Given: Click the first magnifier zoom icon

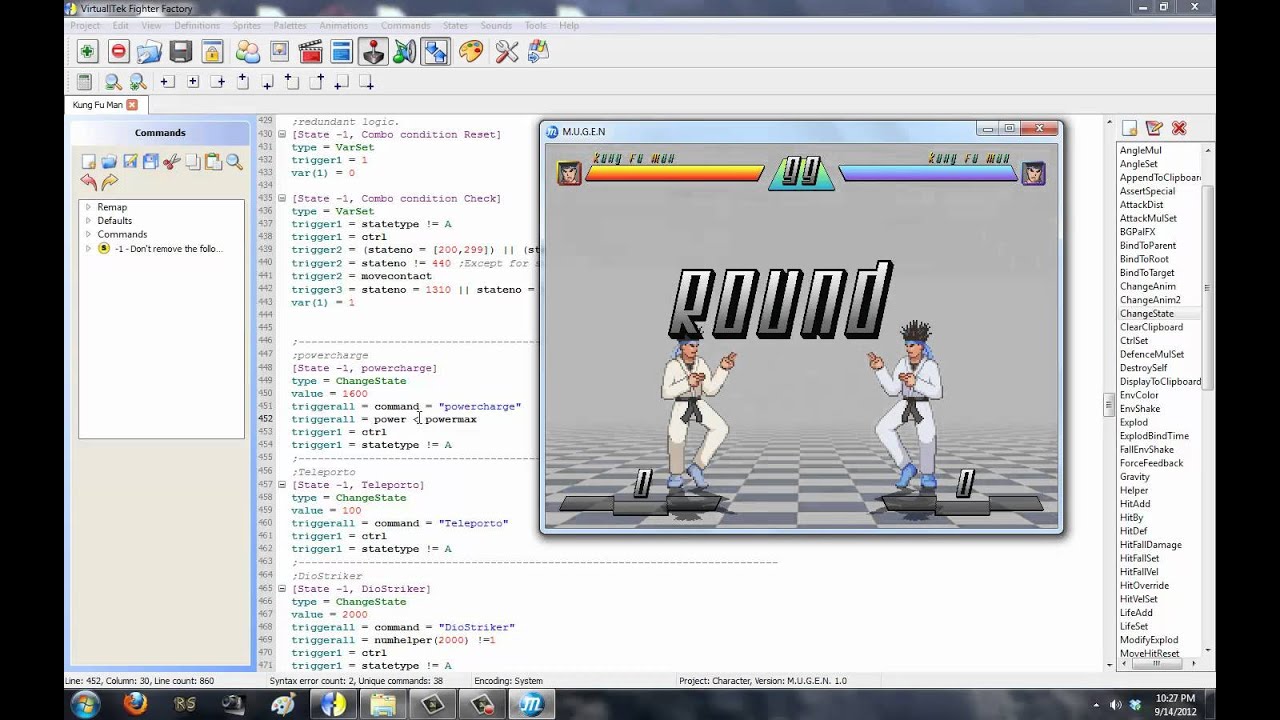Looking at the screenshot, I should pyautogui.click(x=113, y=82).
